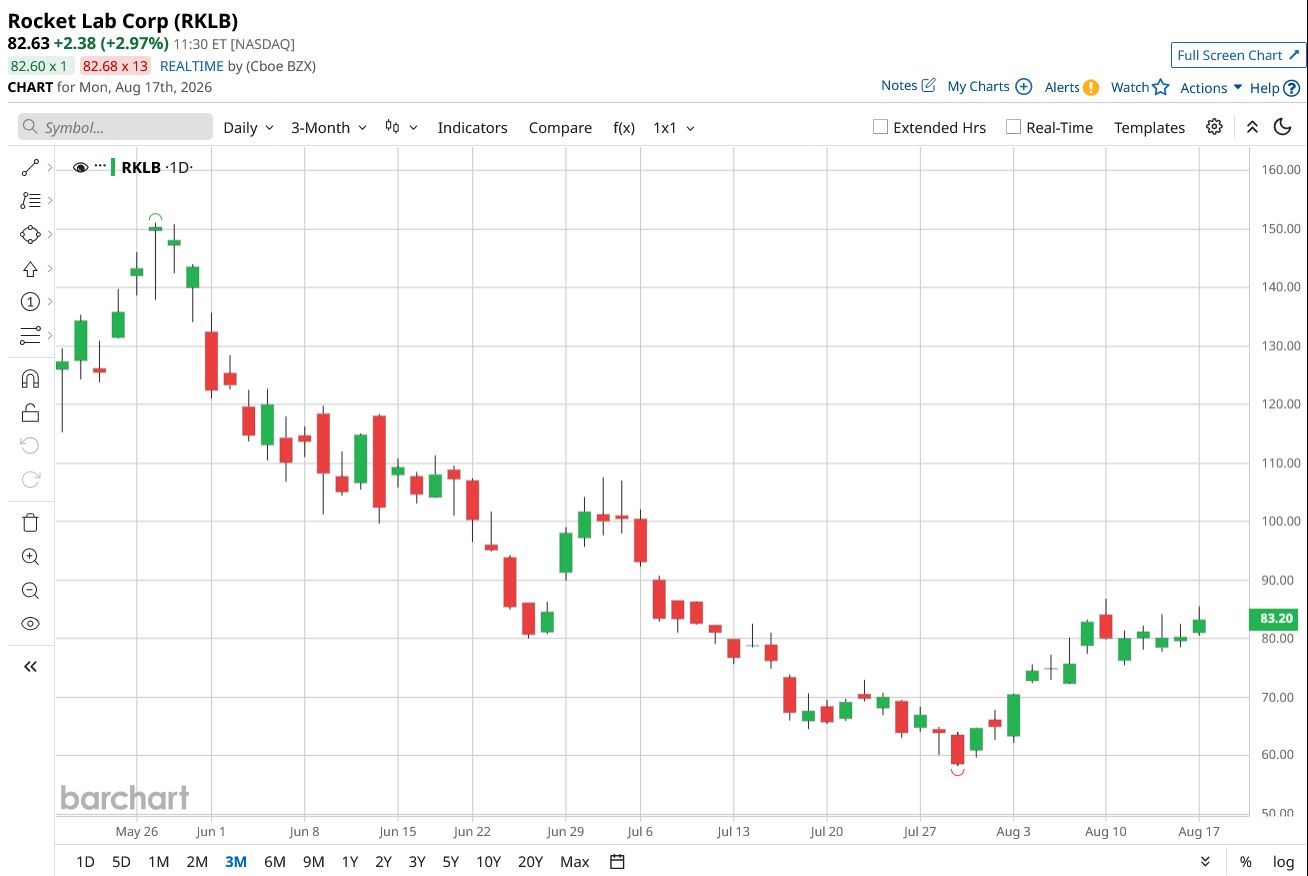The width and height of the screenshot is (1308, 876).
Task: Click the Watch star icon
Action: pyautogui.click(x=1161, y=87)
